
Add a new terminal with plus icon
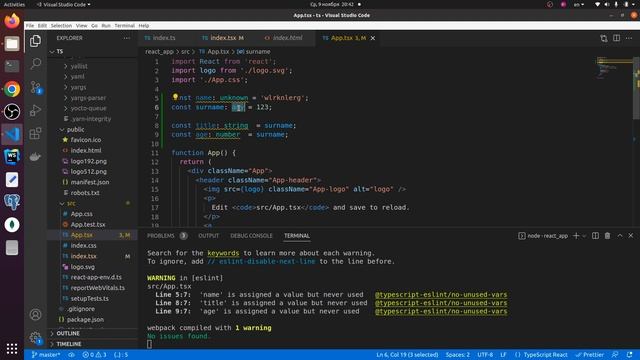[x=576, y=236]
